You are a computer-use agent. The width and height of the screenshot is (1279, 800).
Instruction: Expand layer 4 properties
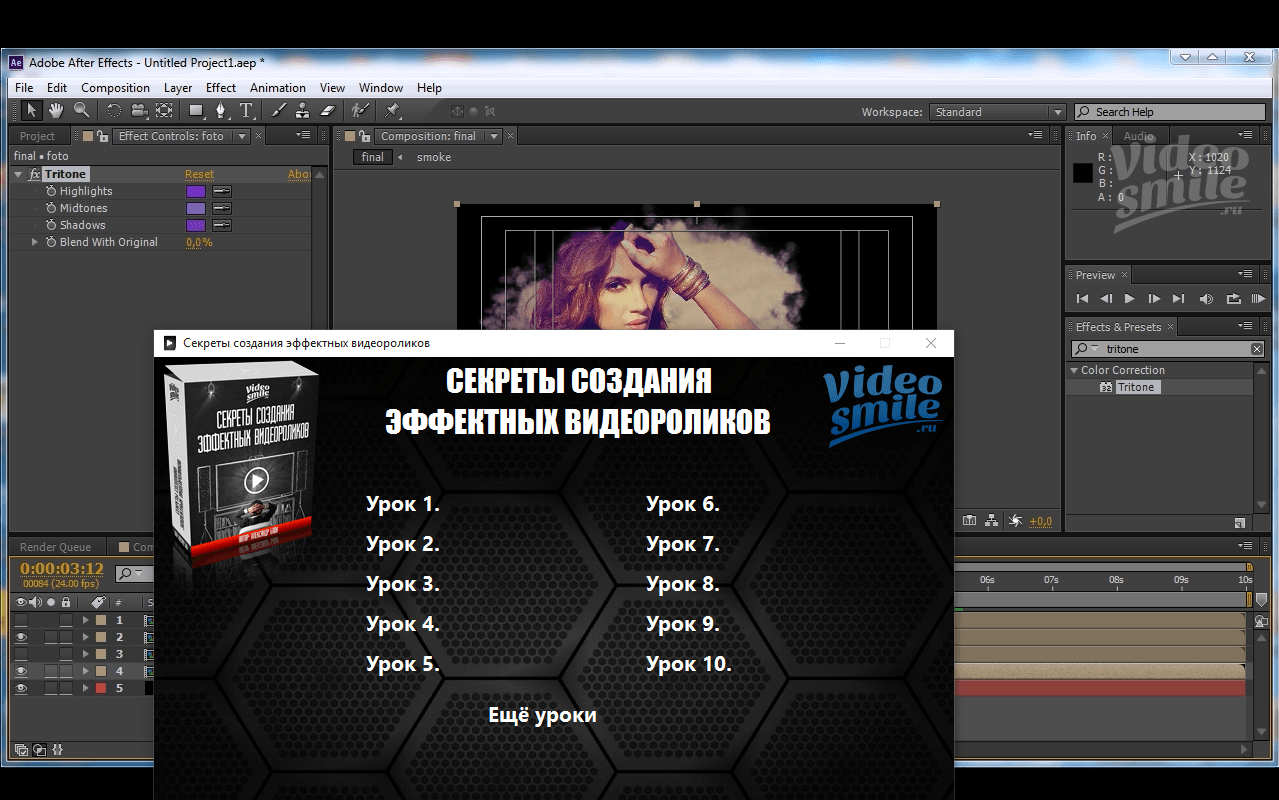coord(86,671)
